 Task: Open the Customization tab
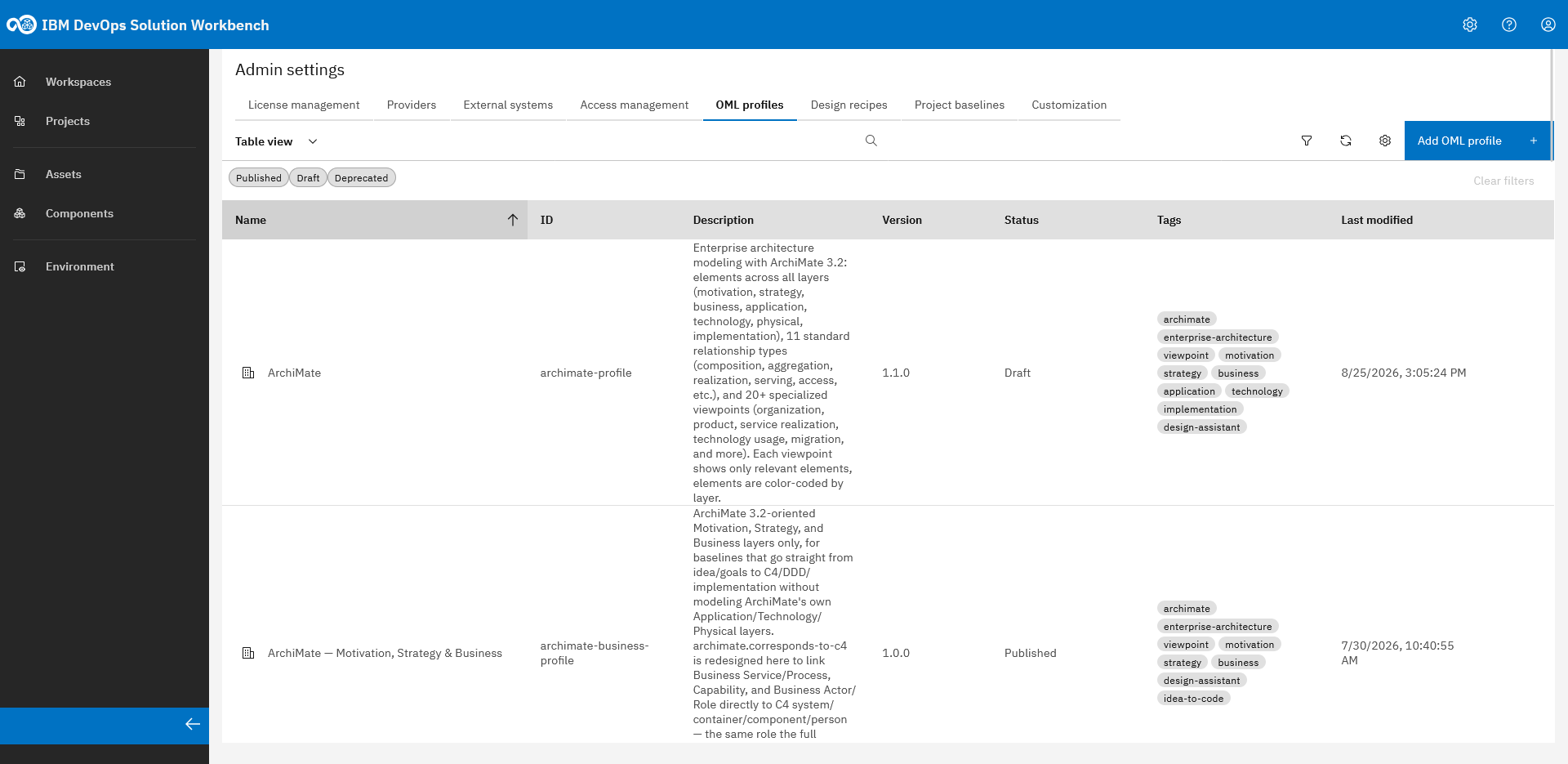point(1069,105)
